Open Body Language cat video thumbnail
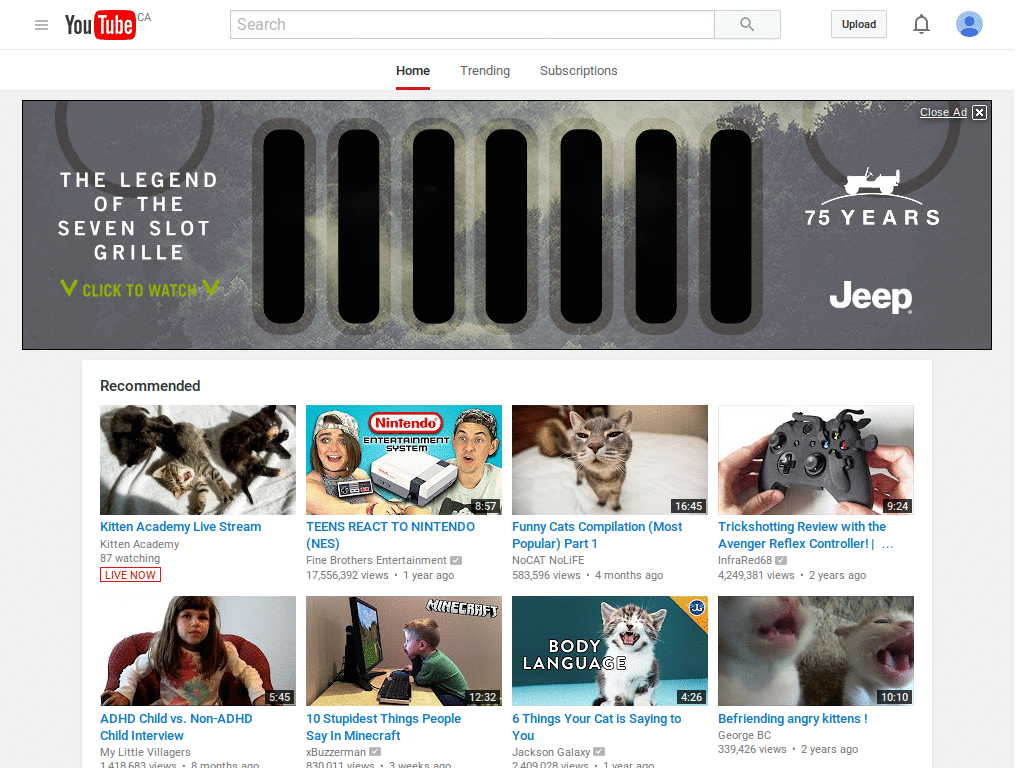Viewport: 1024px width, 768px height. click(610, 650)
